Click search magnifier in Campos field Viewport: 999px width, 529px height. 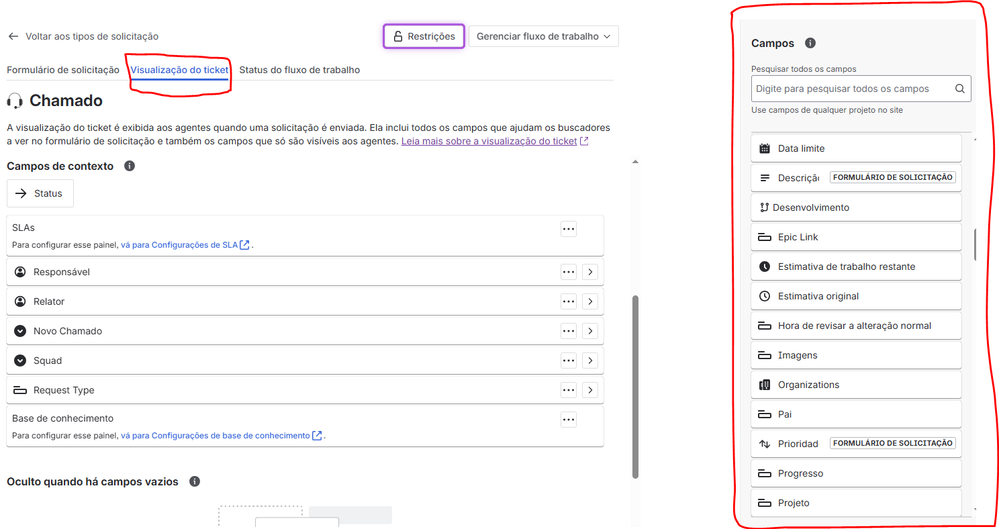click(959, 89)
